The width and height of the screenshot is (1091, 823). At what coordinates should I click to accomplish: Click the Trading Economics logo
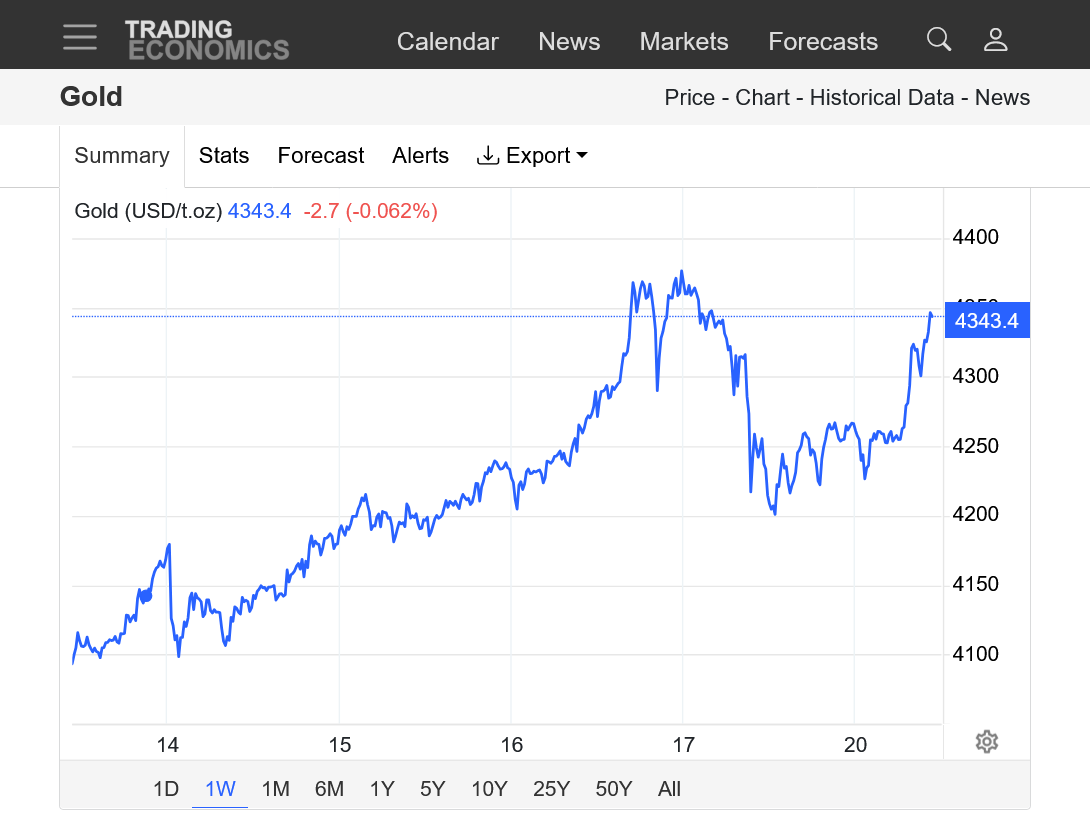tap(207, 40)
